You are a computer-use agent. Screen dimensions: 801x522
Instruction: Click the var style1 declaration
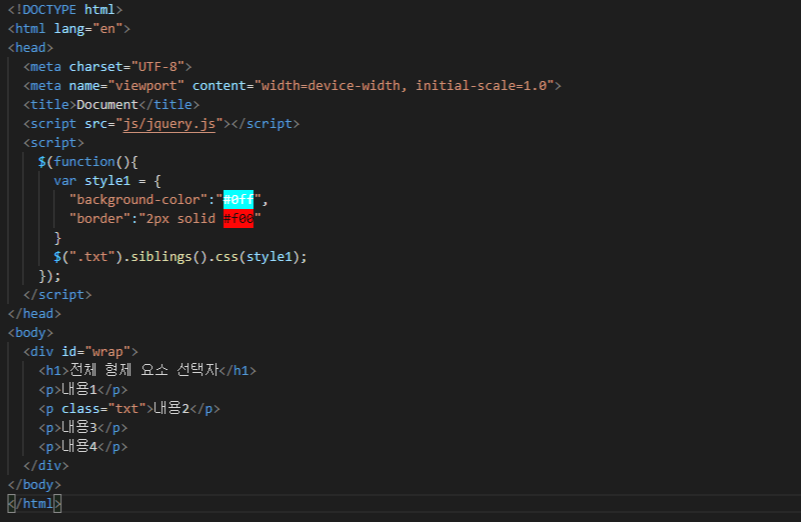point(107,181)
